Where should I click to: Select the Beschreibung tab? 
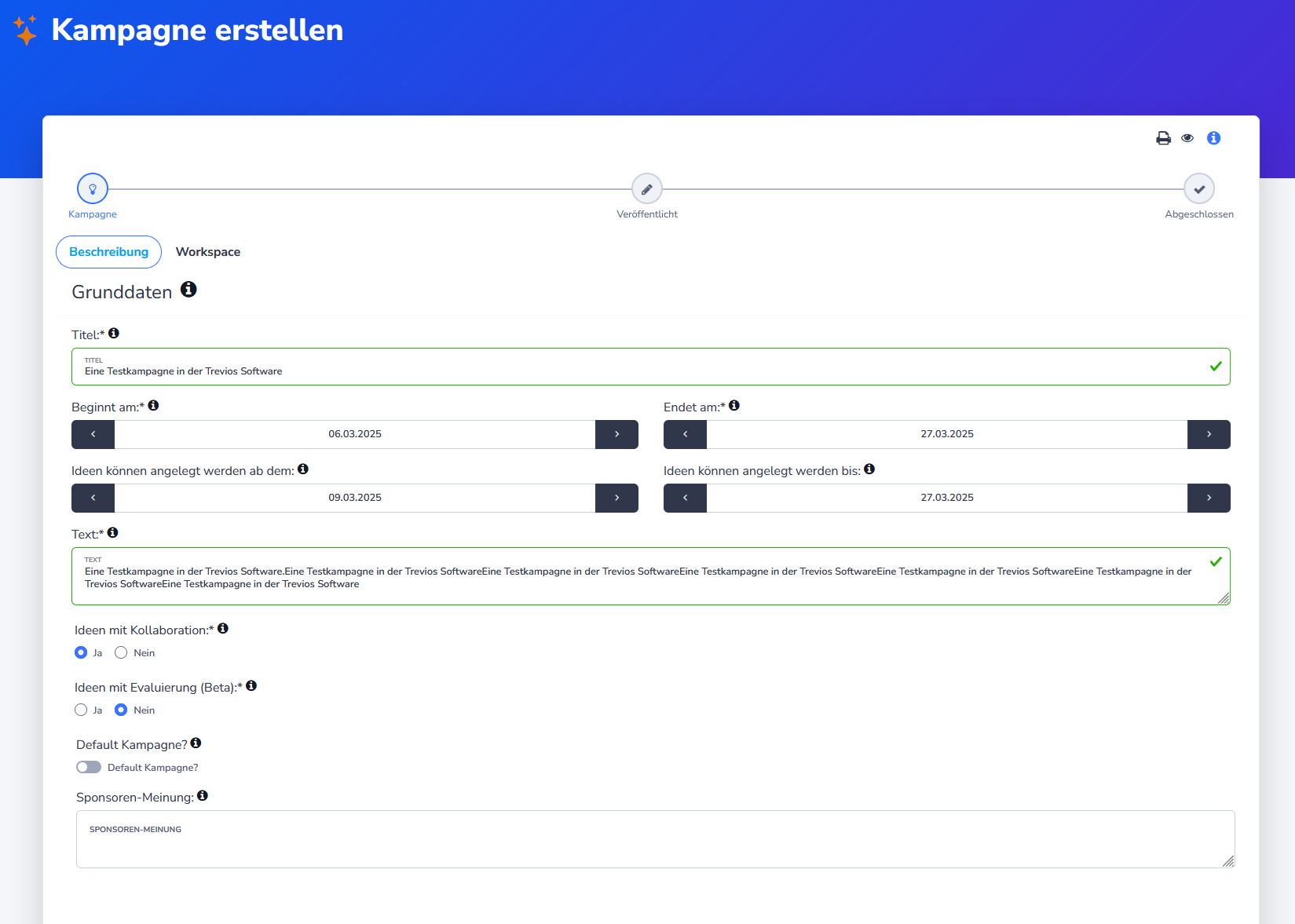108,252
